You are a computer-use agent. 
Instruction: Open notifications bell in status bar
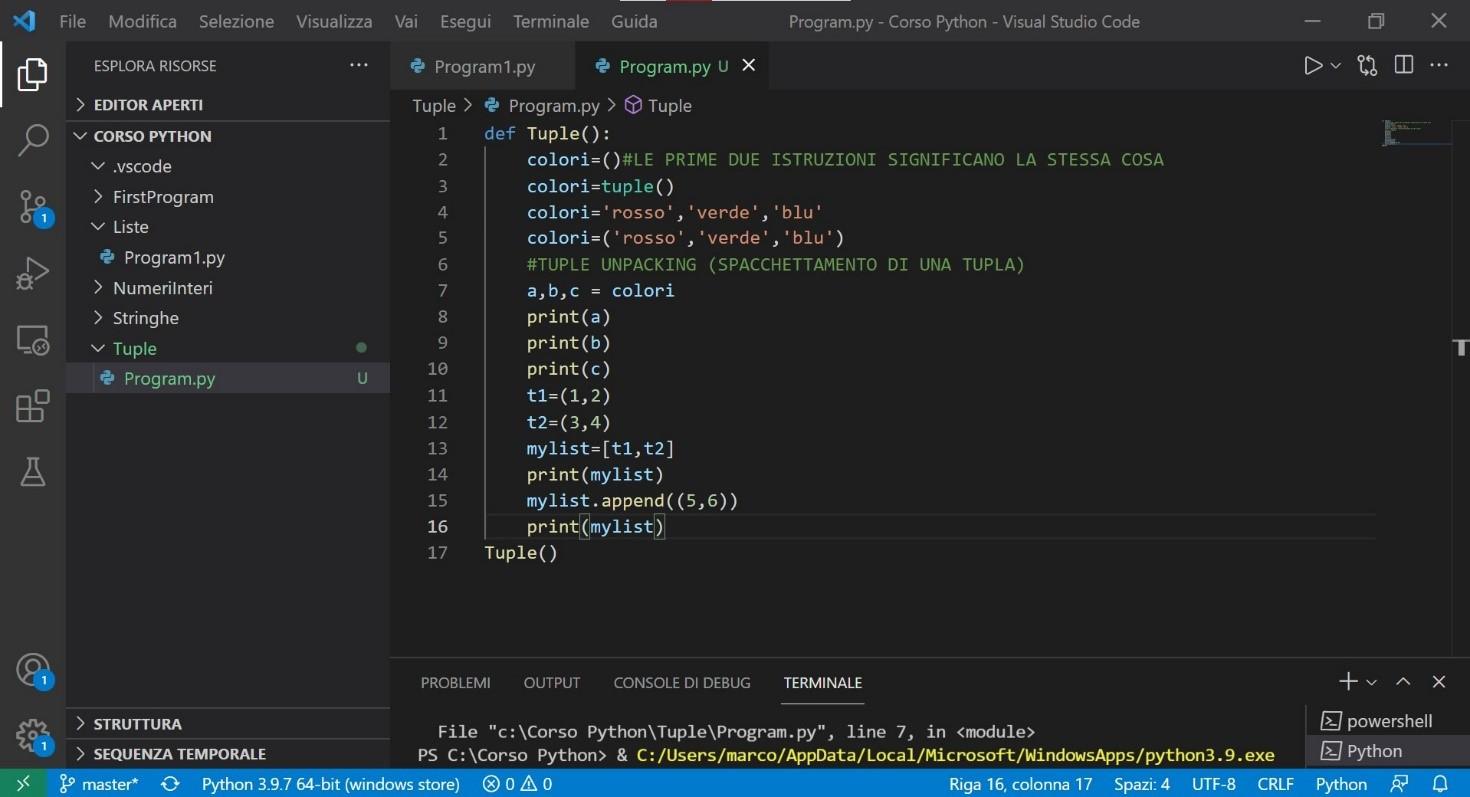click(1440, 784)
